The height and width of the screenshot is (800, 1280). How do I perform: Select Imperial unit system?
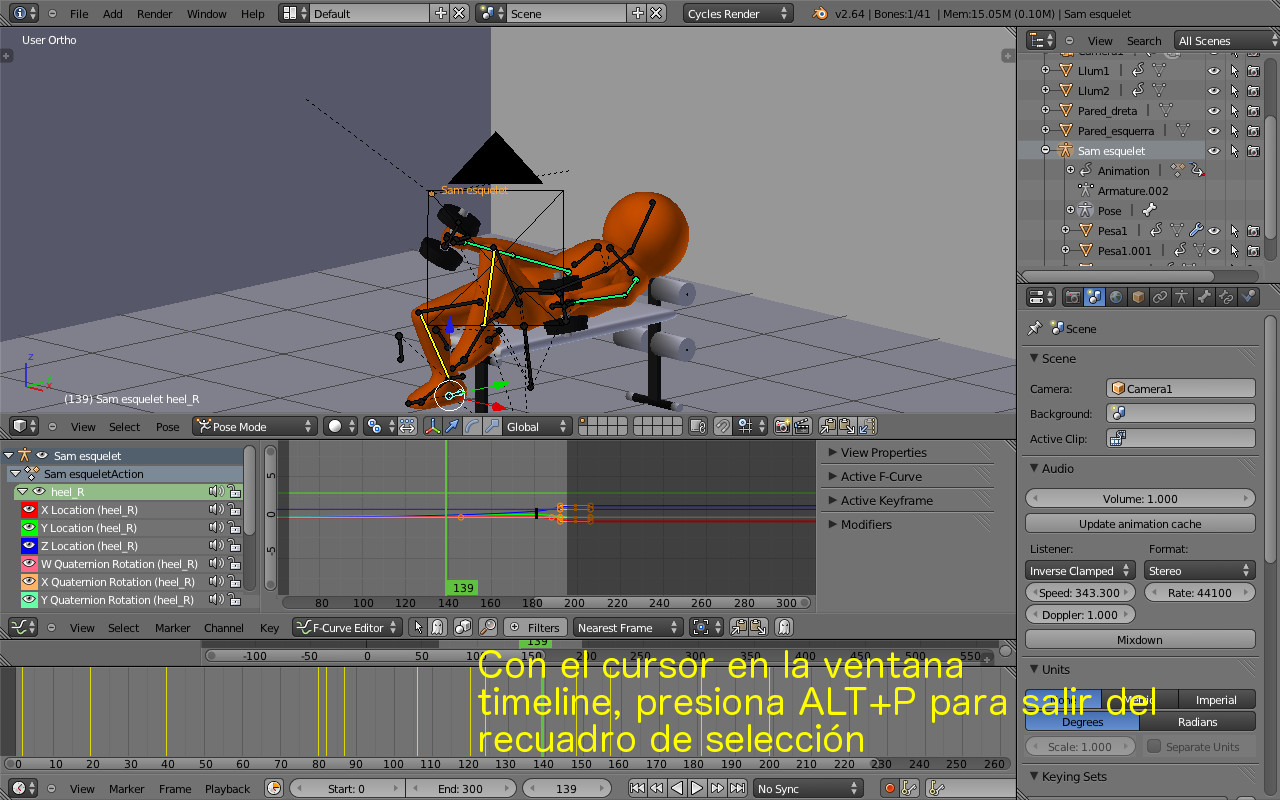[x=1217, y=700]
